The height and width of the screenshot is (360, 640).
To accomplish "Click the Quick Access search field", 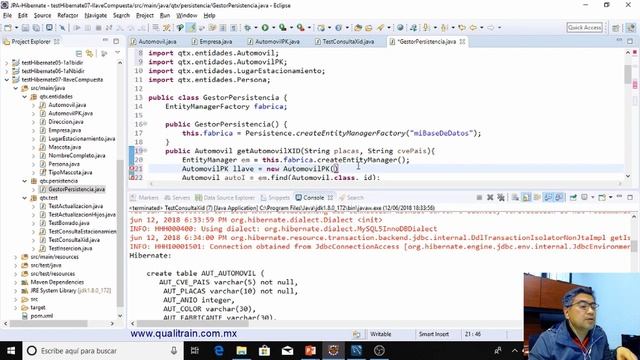I will coord(584,27).
